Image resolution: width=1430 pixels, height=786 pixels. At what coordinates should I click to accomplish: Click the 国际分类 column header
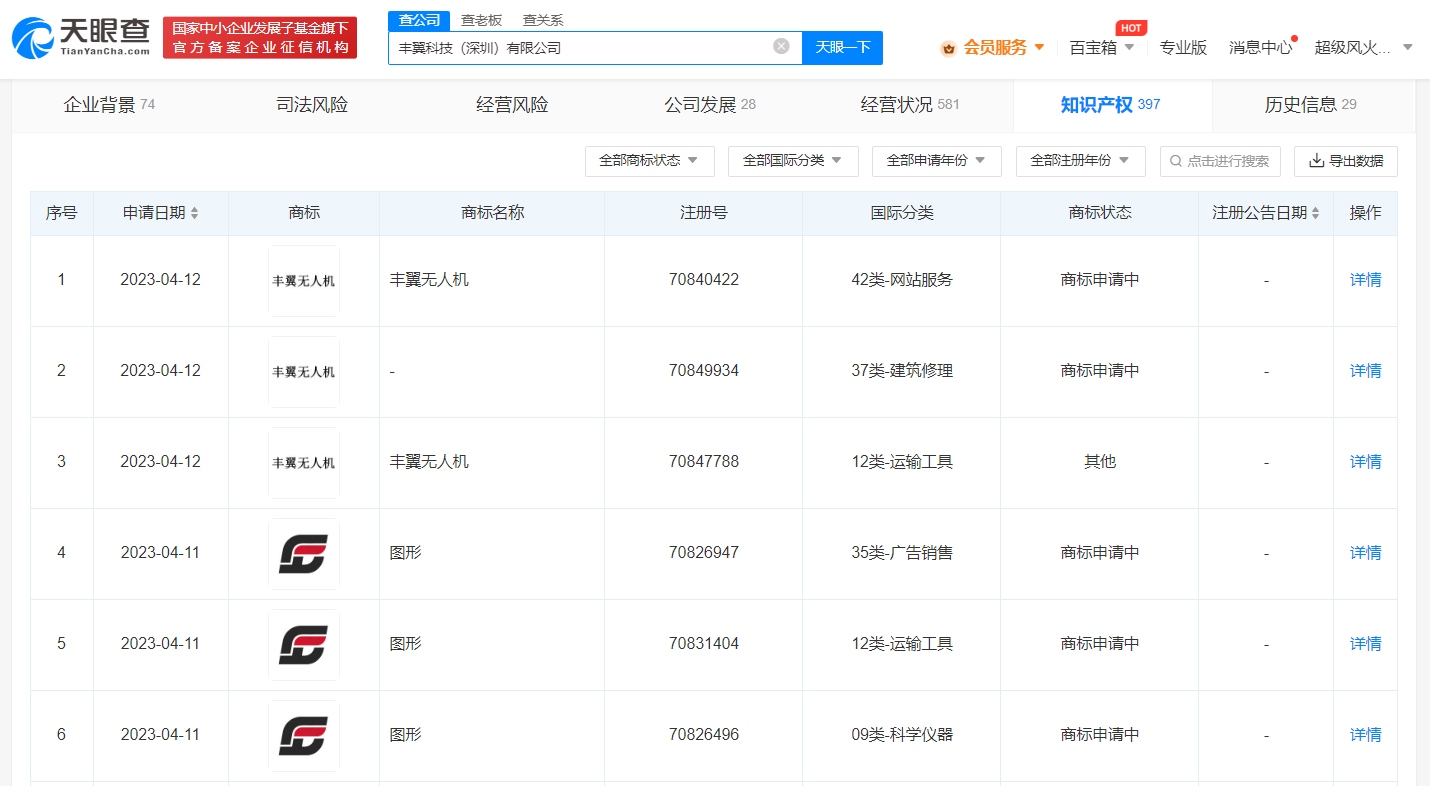point(901,213)
